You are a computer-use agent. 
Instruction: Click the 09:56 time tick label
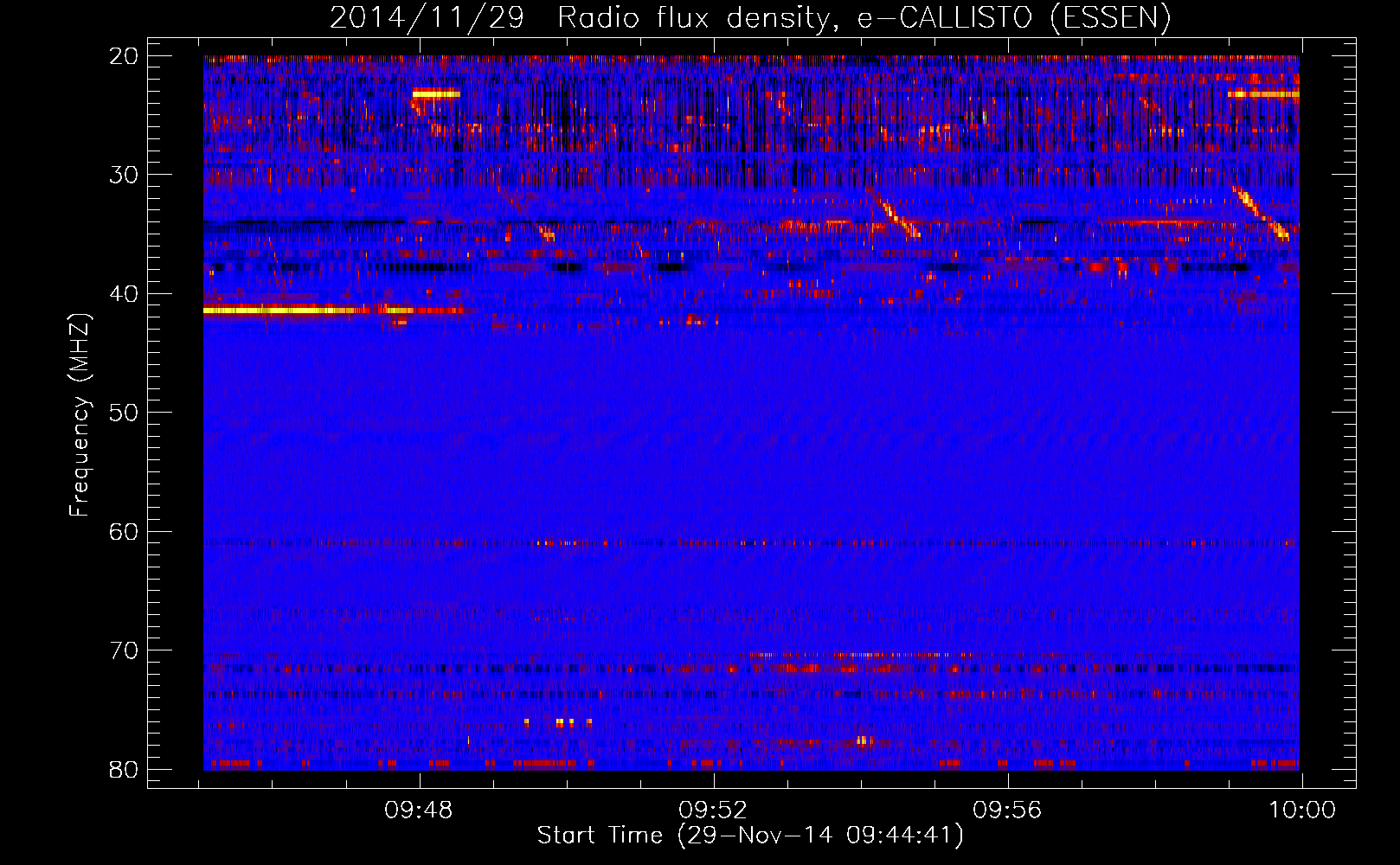click(1007, 810)
